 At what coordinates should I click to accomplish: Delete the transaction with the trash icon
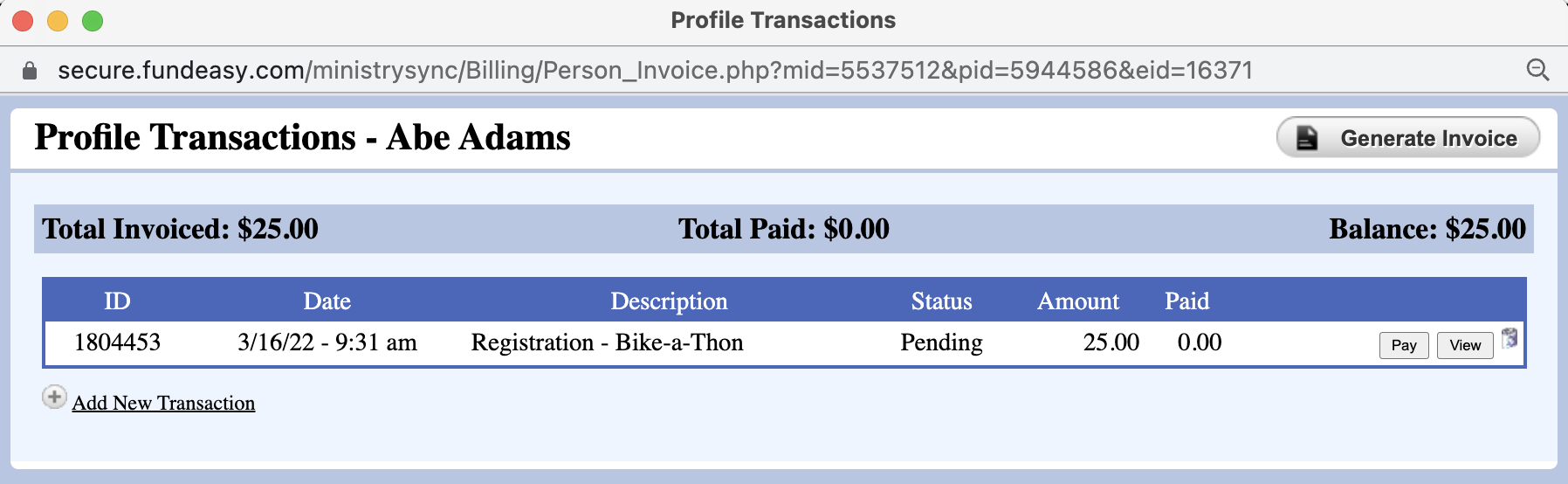pos(1510,339)
